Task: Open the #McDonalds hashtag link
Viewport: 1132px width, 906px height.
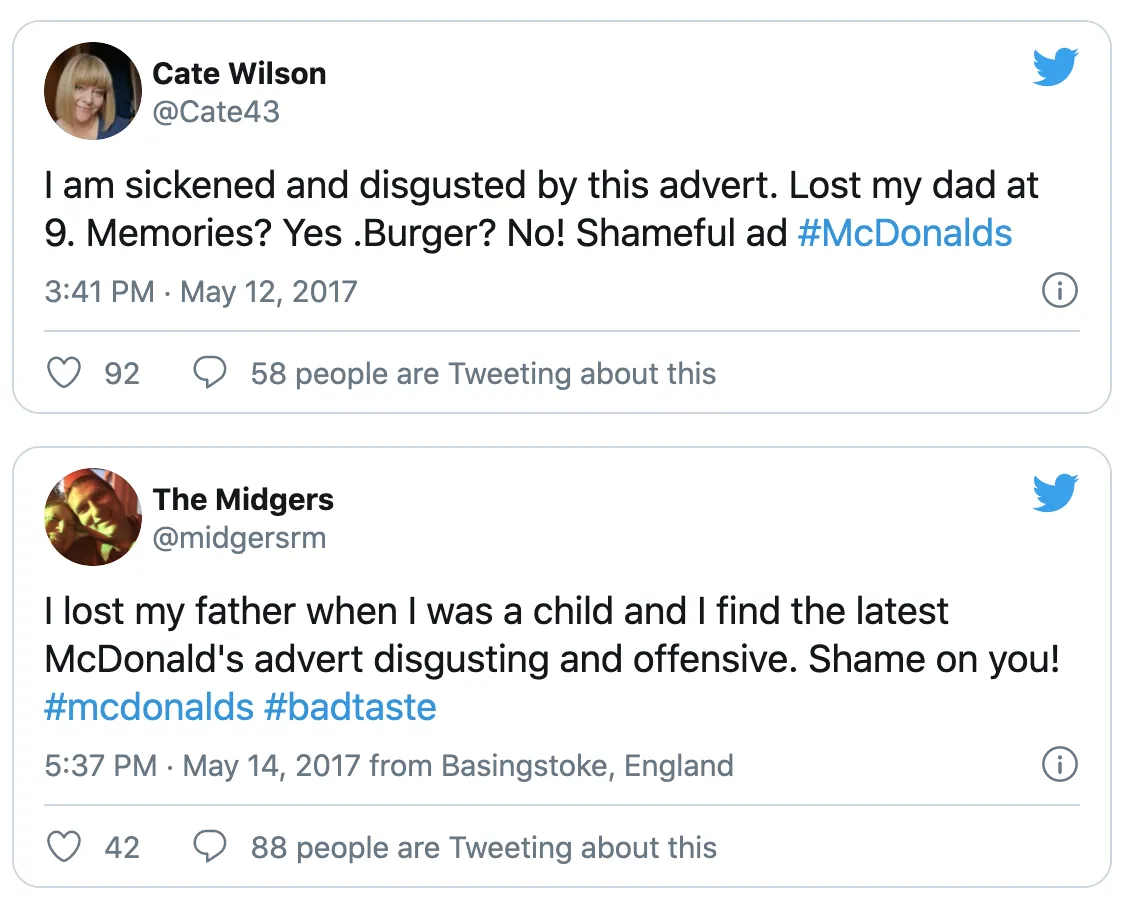Action: [904, 233]
